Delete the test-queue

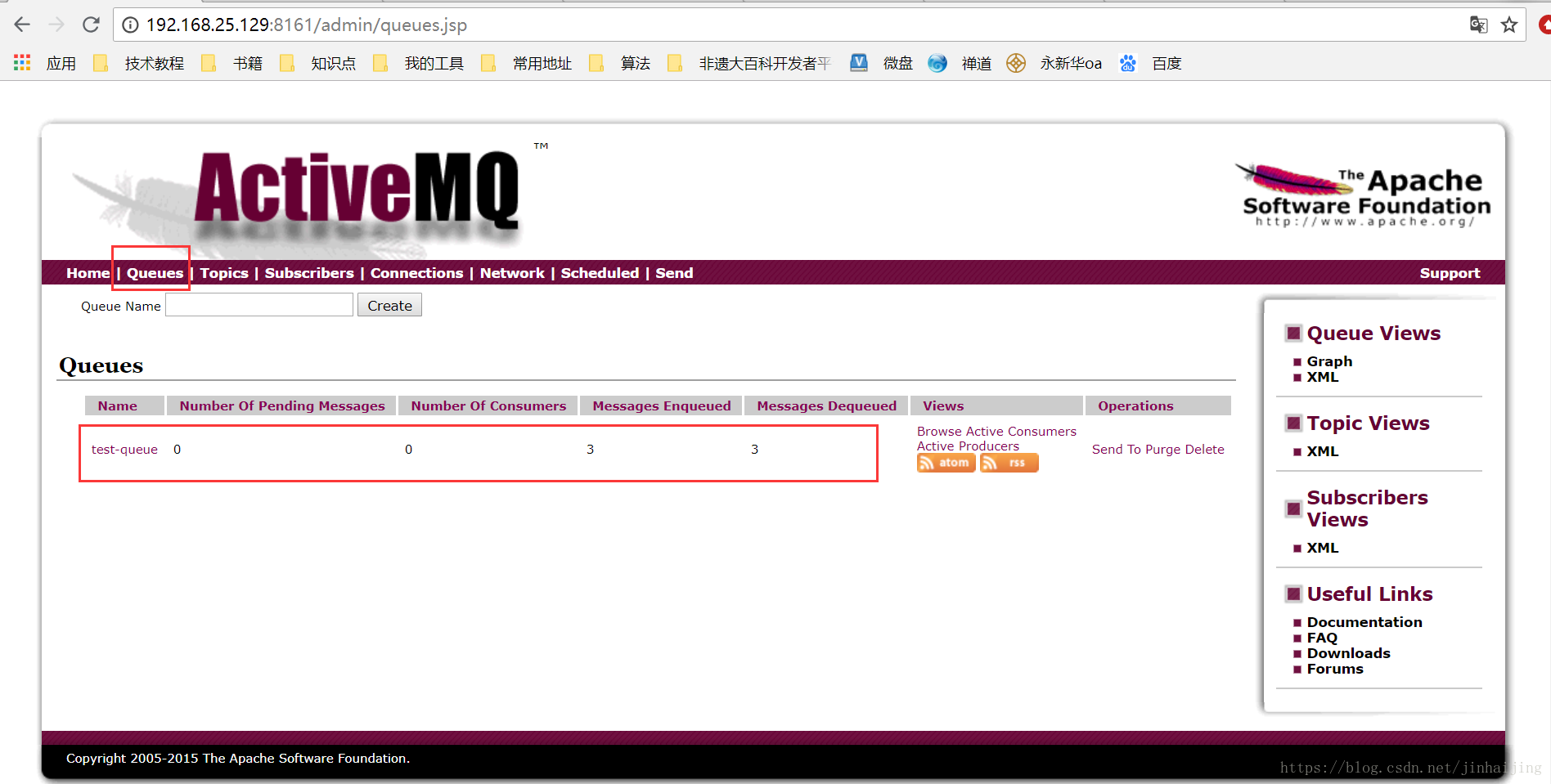click(x=1205, y=449)
